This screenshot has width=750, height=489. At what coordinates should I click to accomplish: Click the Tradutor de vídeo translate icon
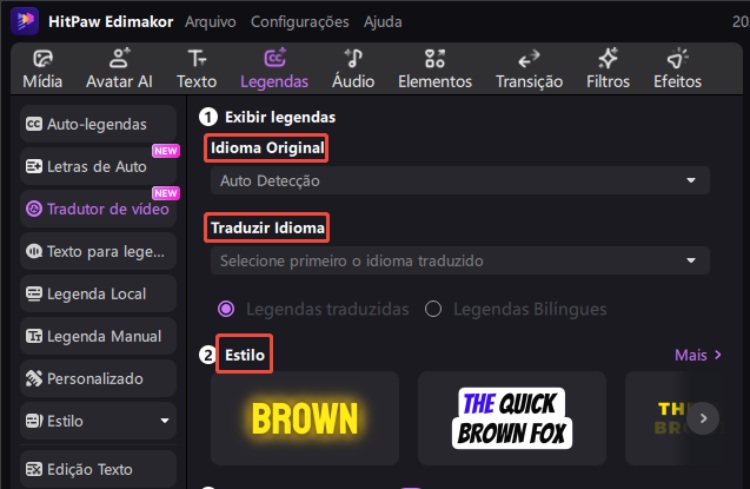pyautogui.click(x=33, y=209)
